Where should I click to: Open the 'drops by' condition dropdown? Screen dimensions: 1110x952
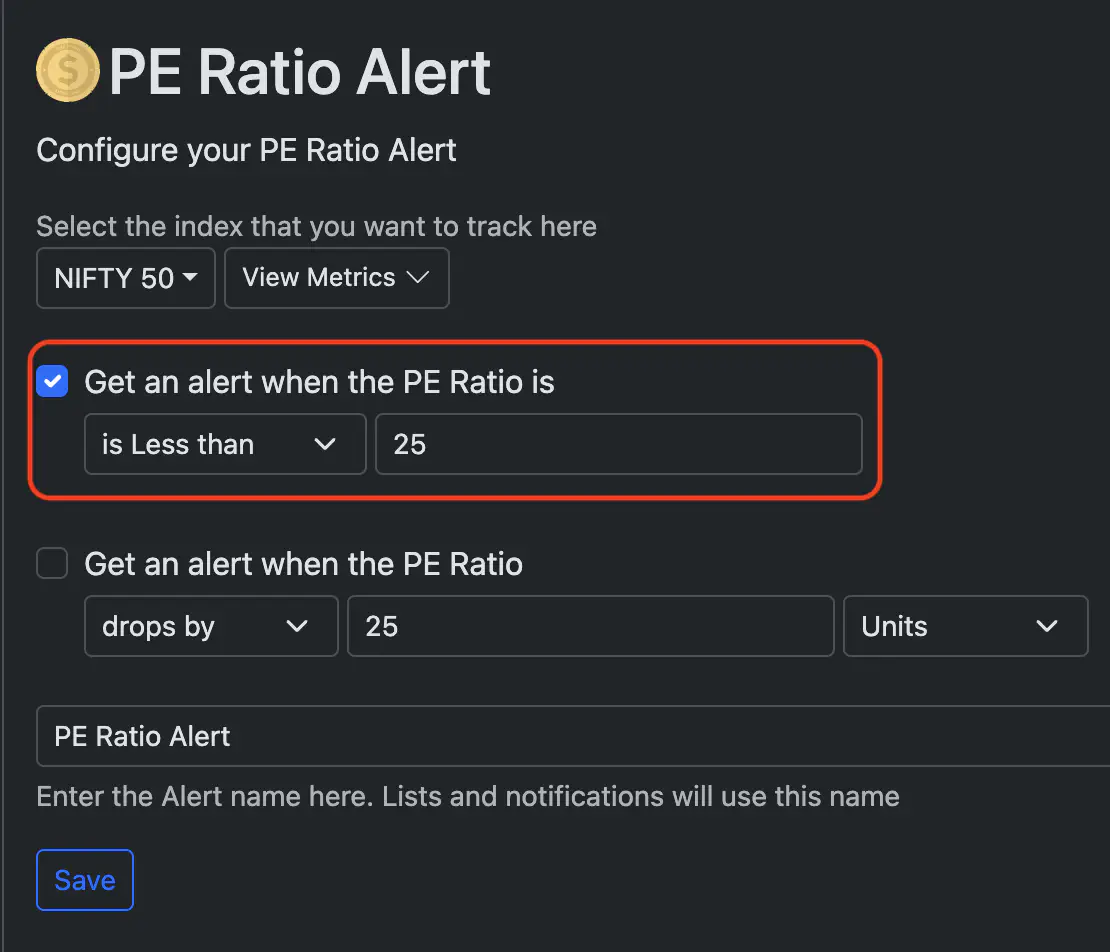tap(211, 626)
